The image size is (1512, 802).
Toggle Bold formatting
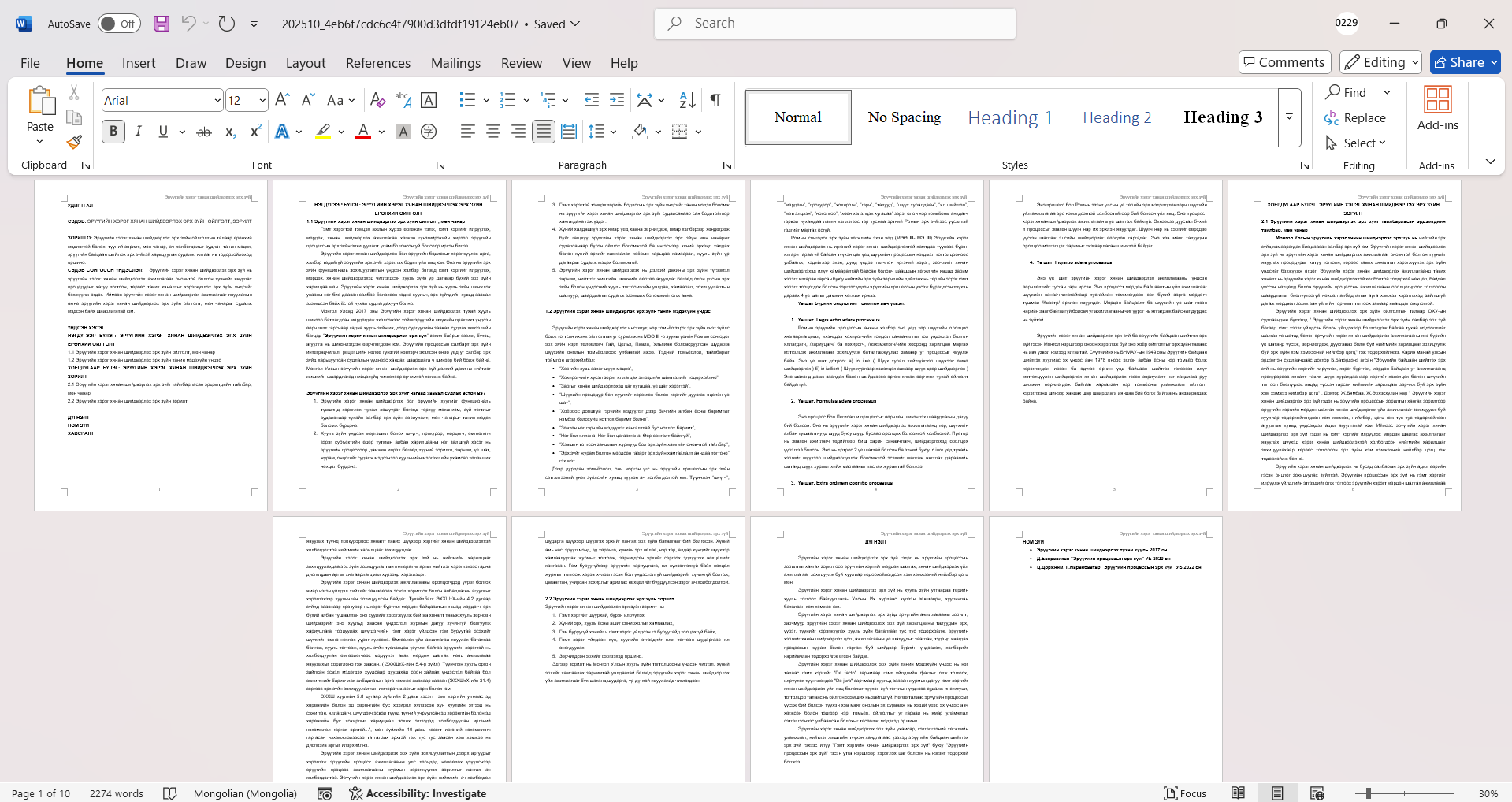pyautogui.click(x=113, y=132)
